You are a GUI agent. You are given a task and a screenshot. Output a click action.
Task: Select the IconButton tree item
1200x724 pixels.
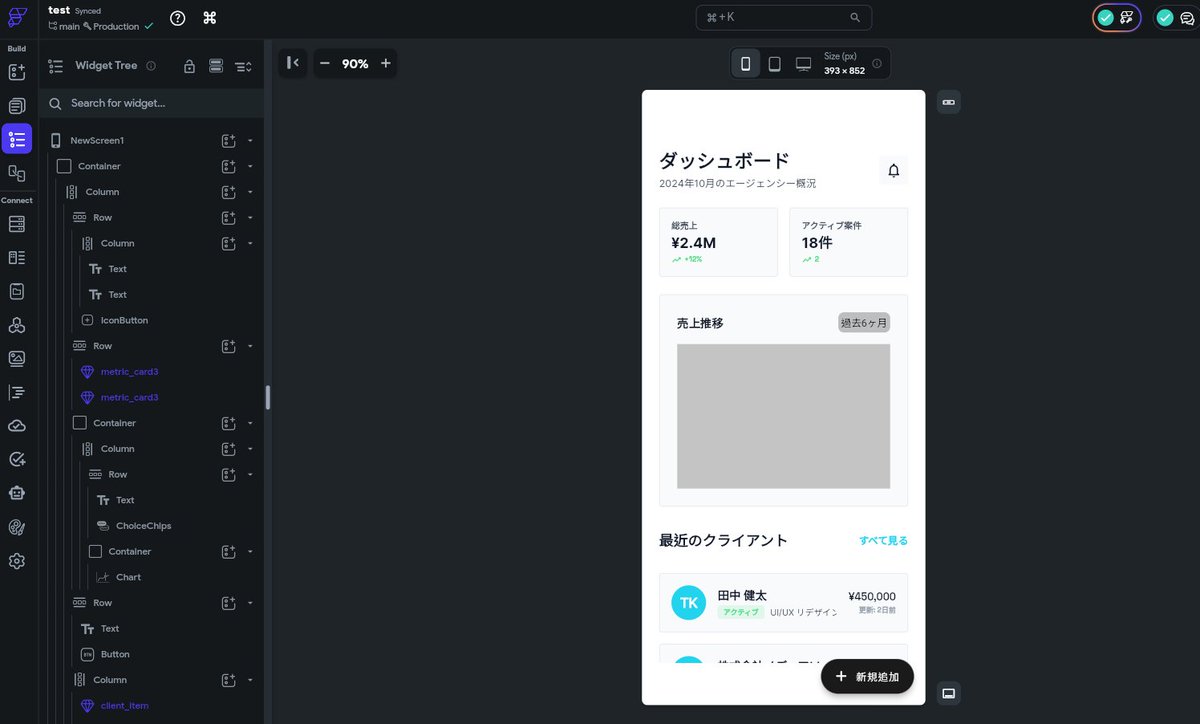pos(124,320)
